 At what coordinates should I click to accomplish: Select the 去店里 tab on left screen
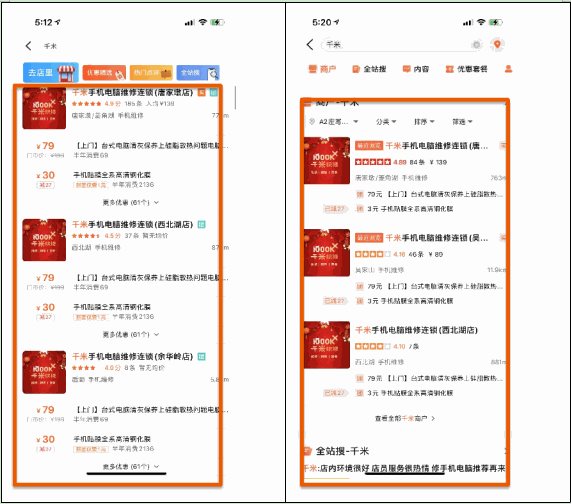click(51, 72)
